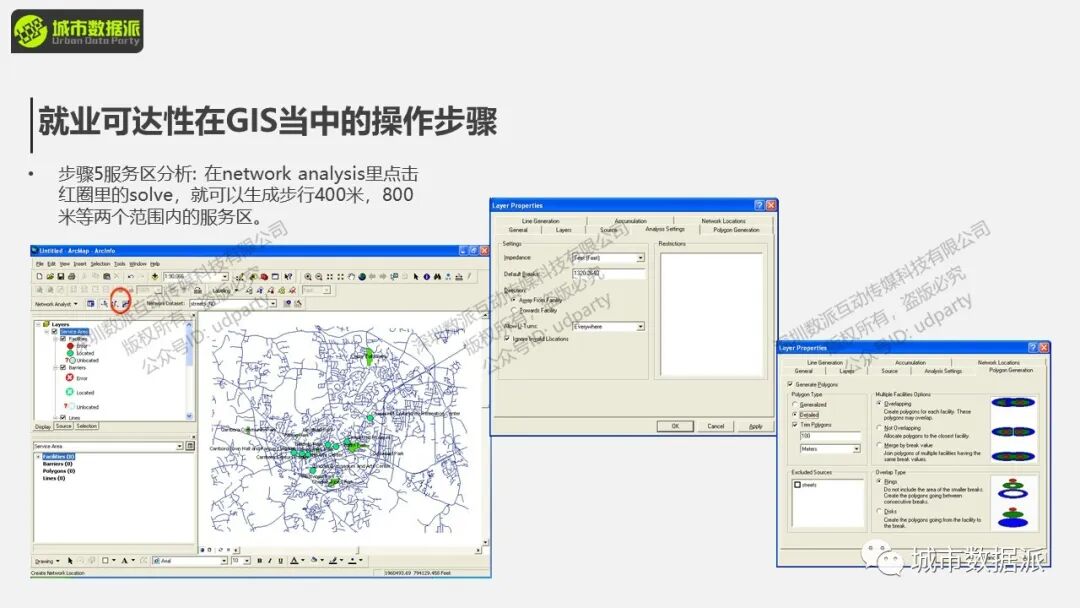The width and height of the screenshot is (1080, 608).
Task: Click OK in Analysis Settings dialog
Action: click(675, 426)
